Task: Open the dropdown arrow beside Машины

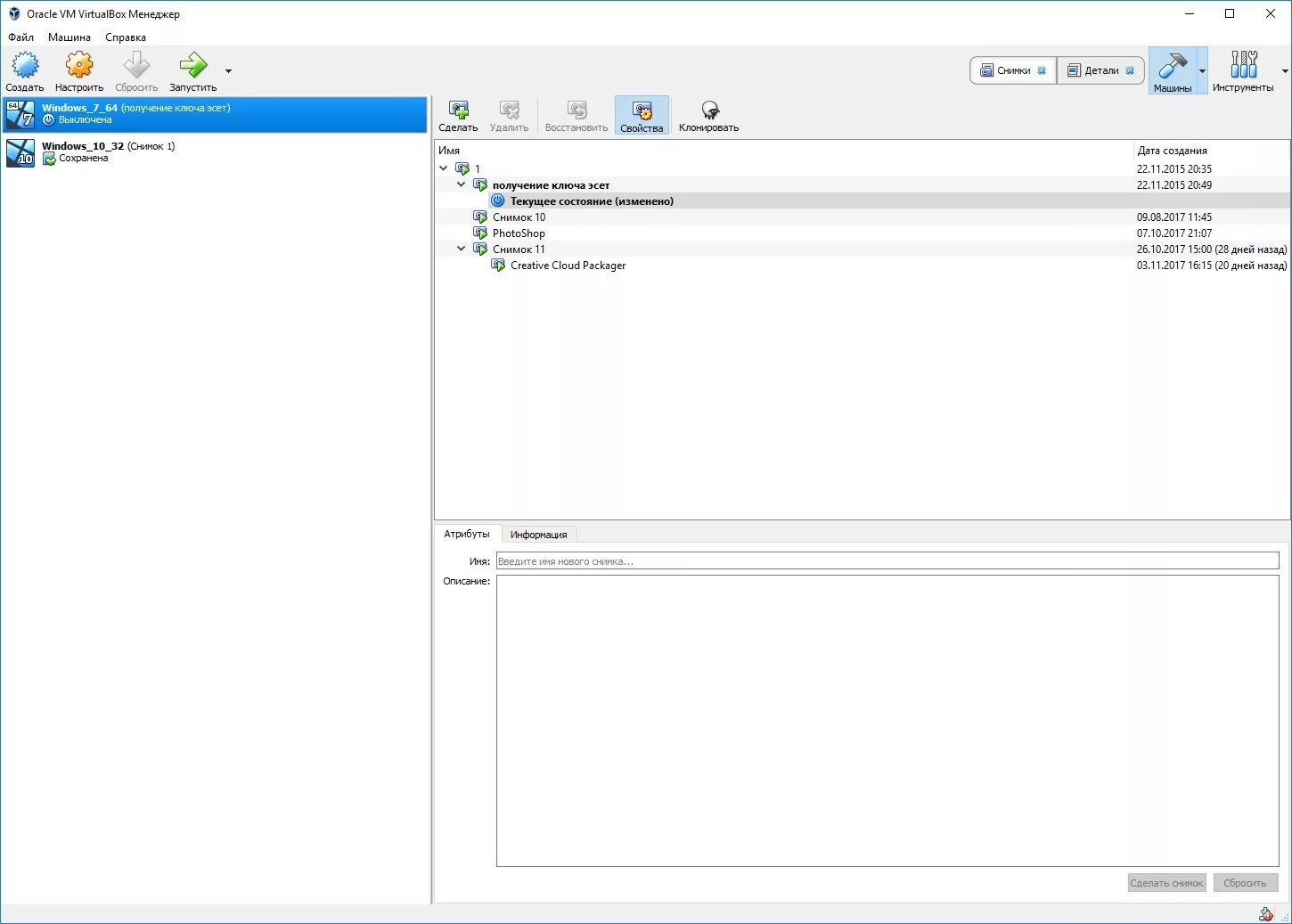Action: click(1202, 71)
